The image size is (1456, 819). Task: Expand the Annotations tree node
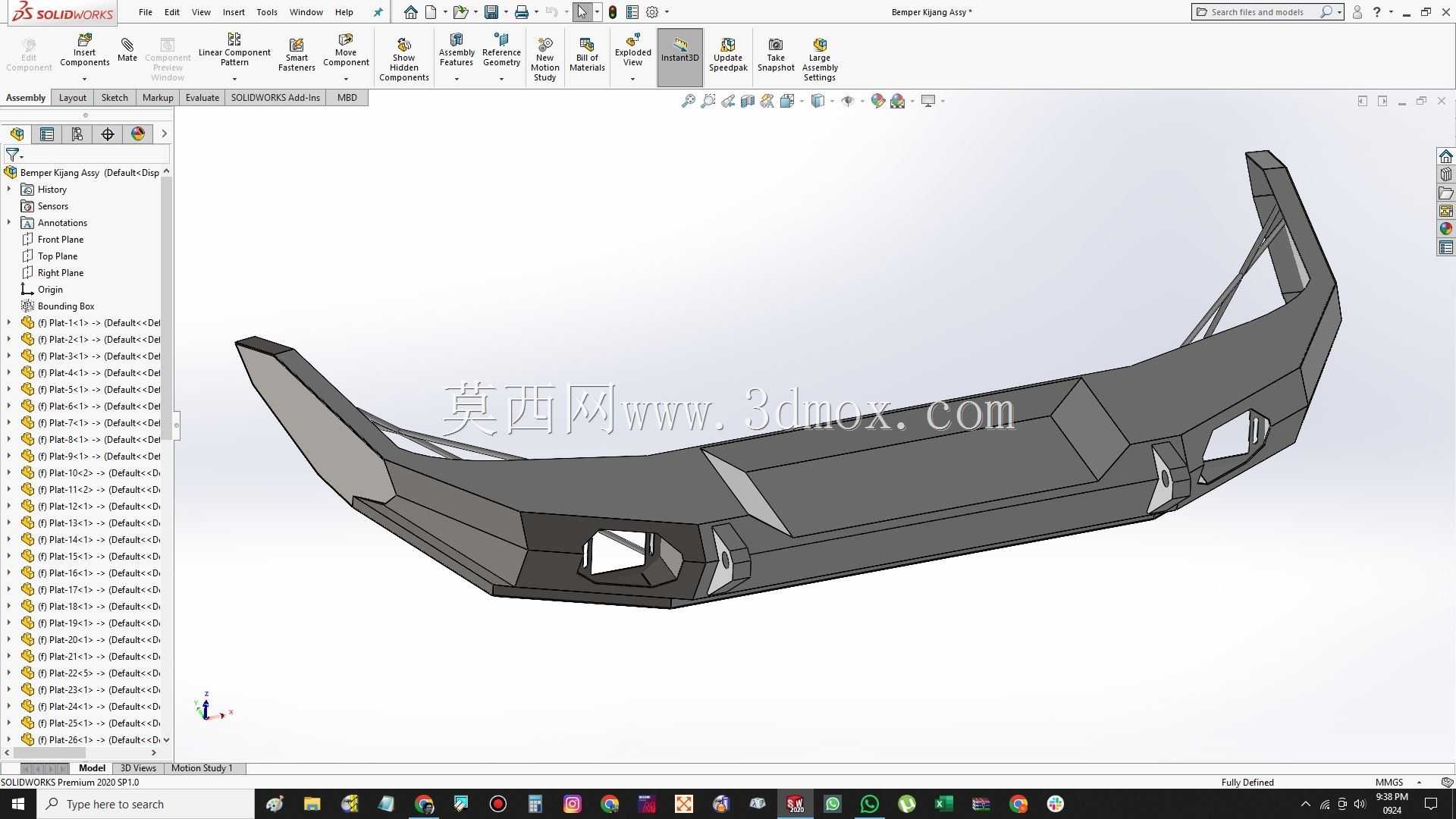pos(9,223)
